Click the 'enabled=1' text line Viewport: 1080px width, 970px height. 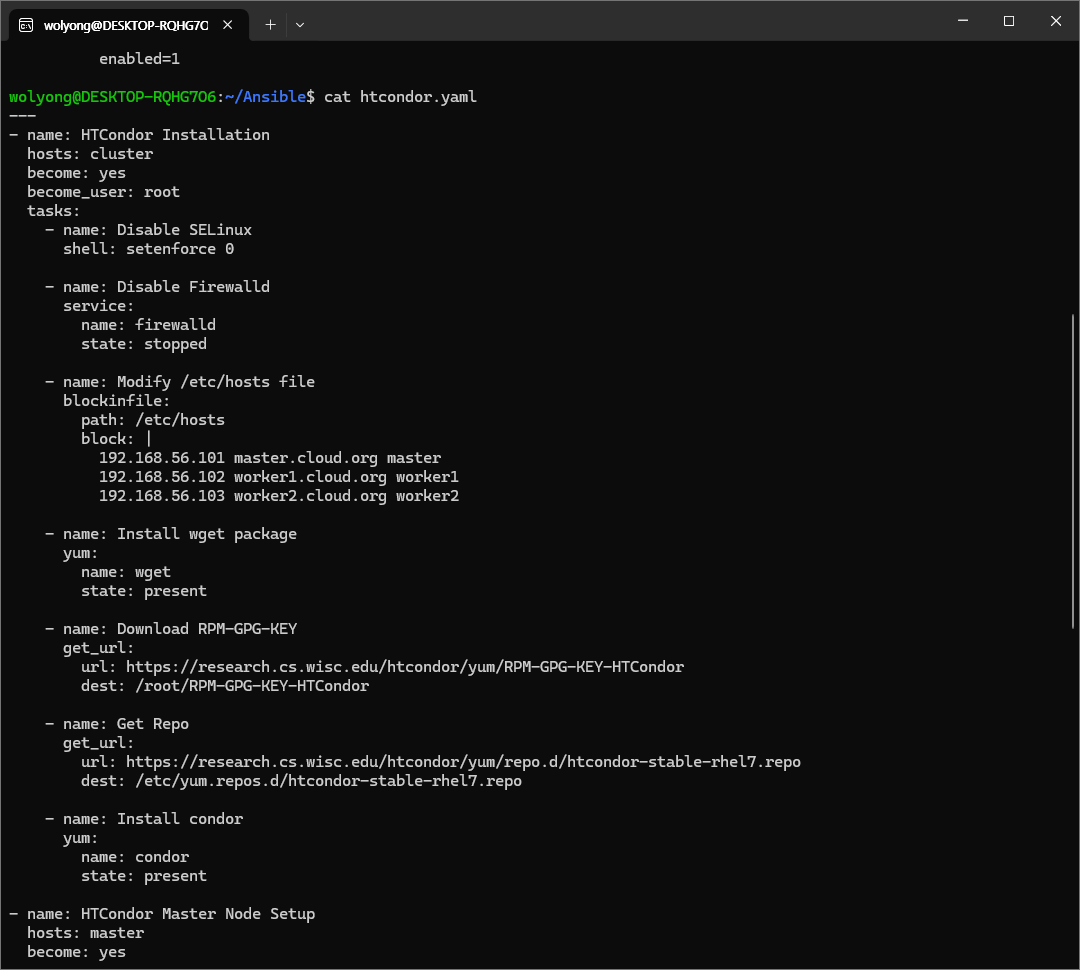point(139,59)
